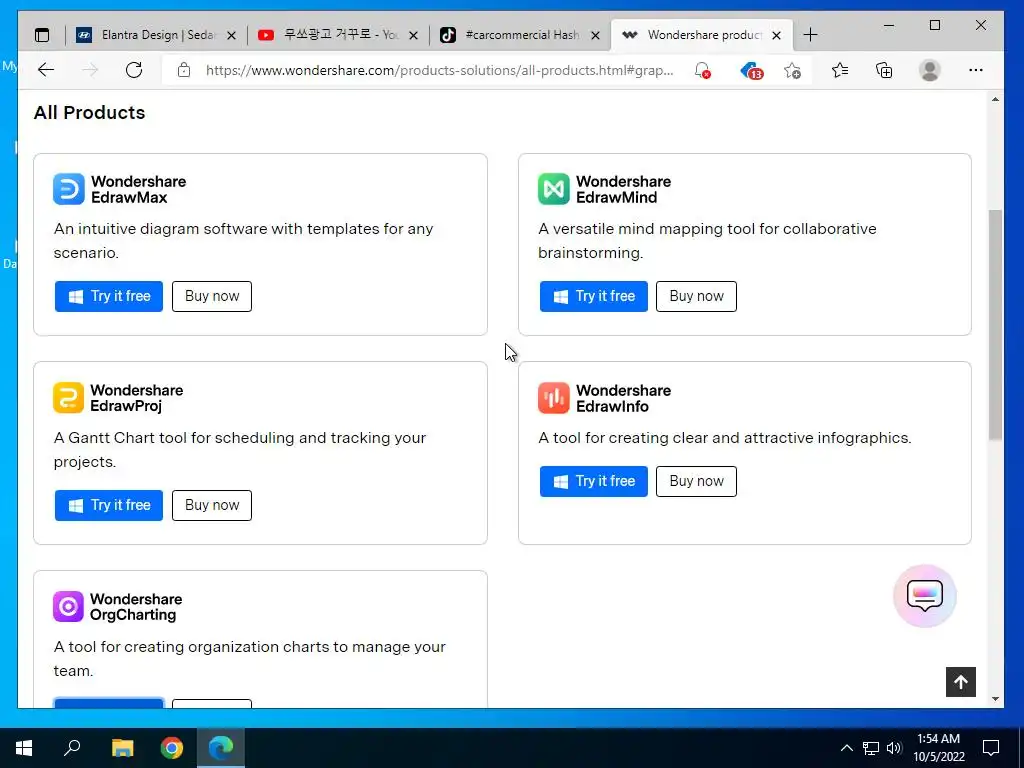
Task: Reload the page with the refresh icon
Action: pyautogui.click(x=134, y=70)
